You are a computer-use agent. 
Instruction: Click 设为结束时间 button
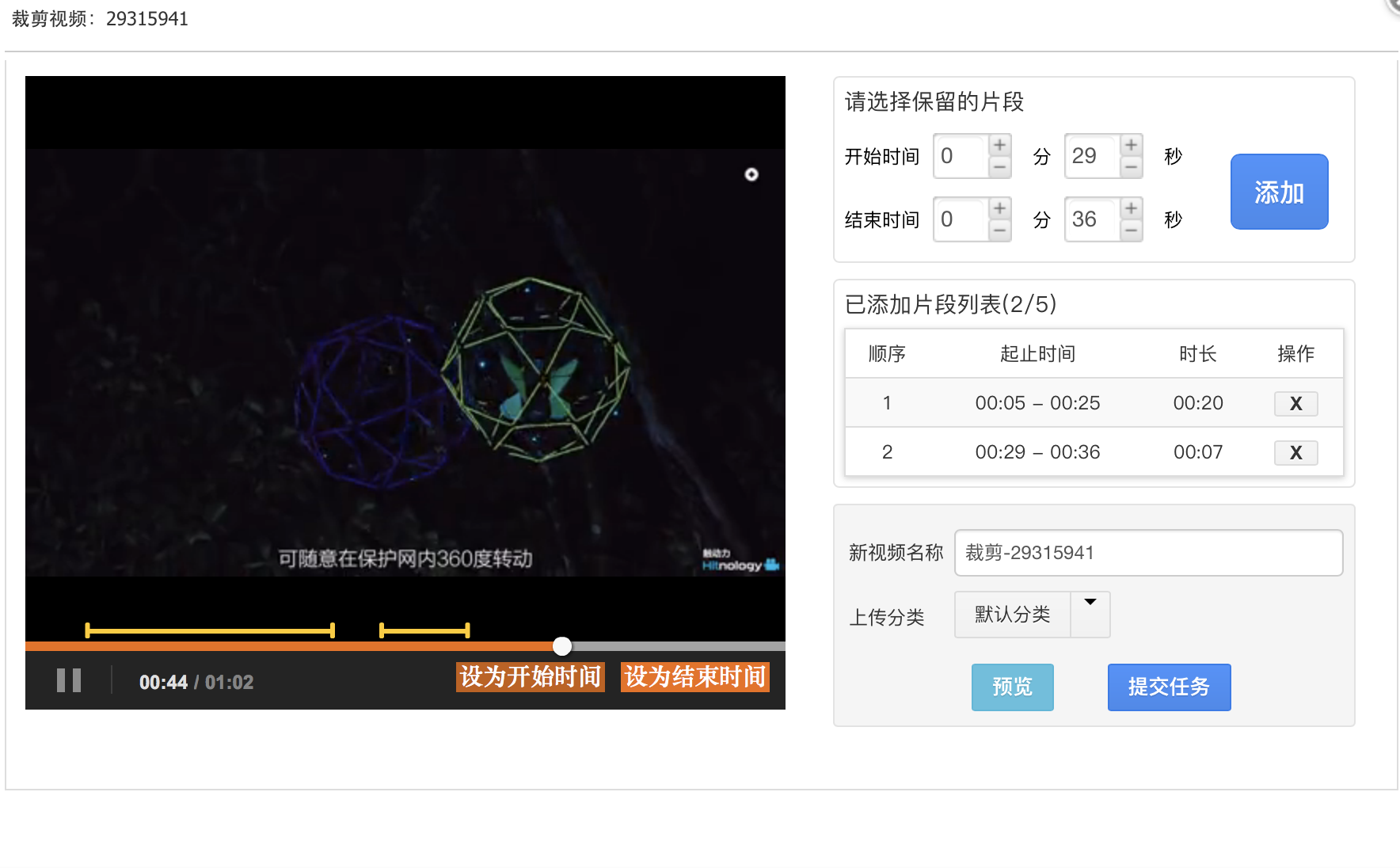point(695,677)
